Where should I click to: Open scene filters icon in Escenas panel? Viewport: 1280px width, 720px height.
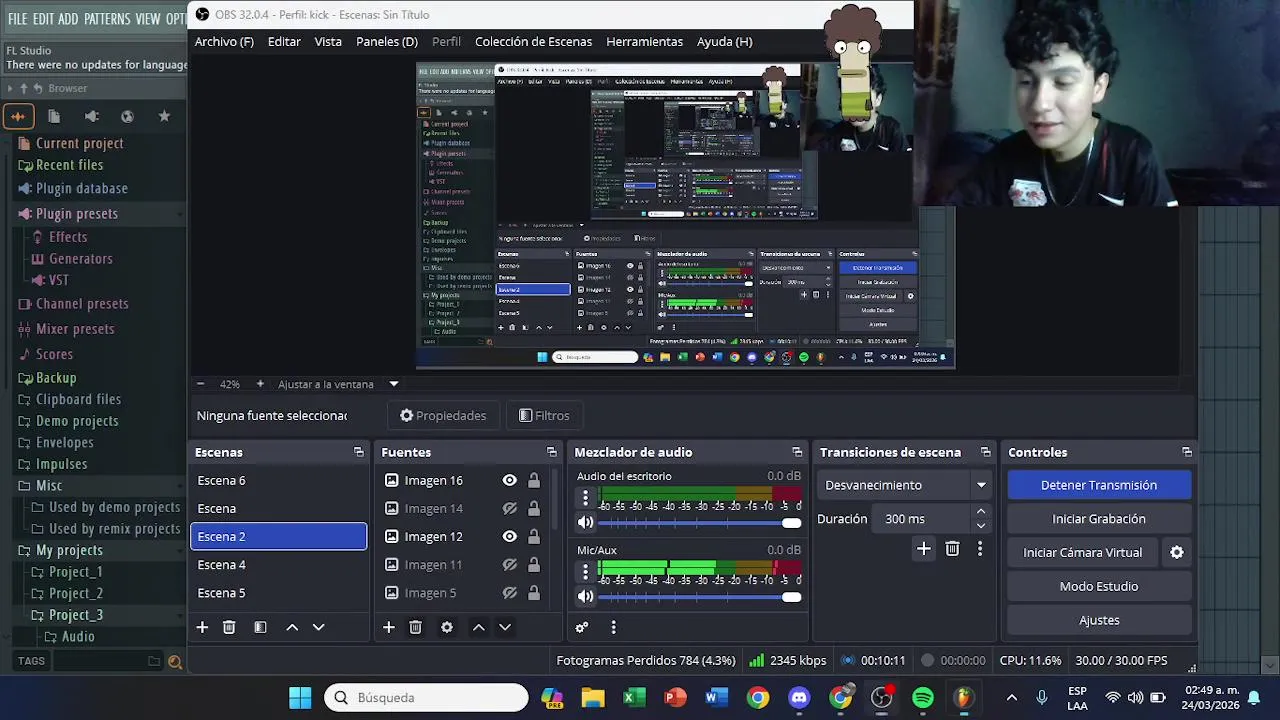click(x=260, y=627)
